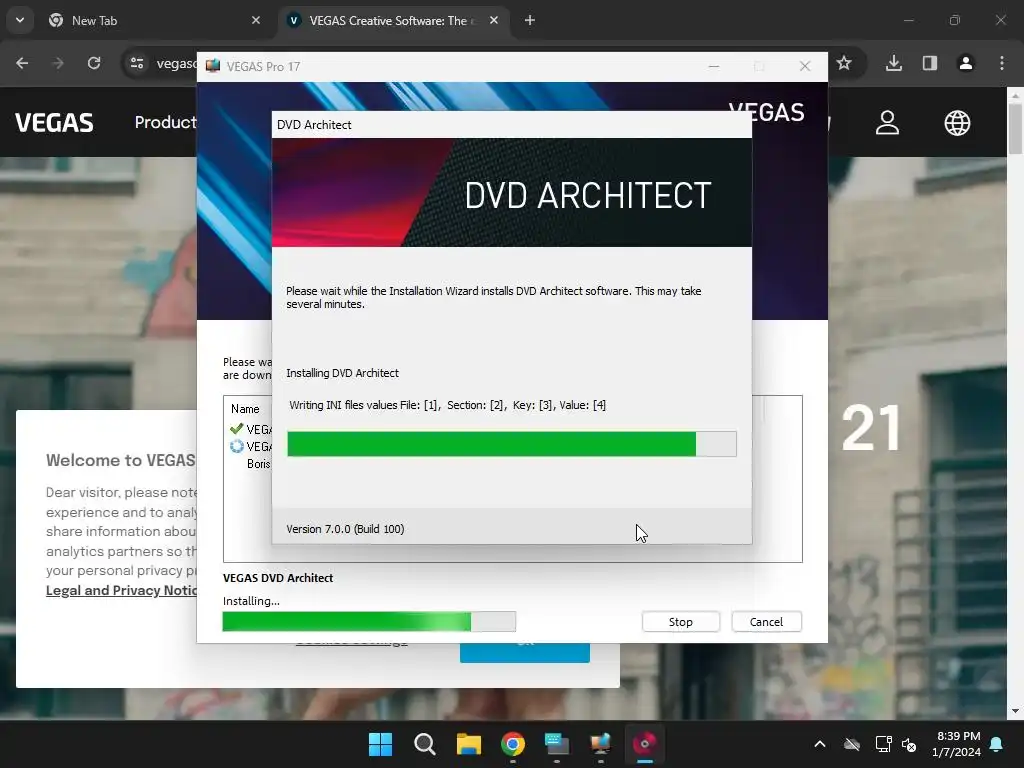1024x768 pixels.
Task: Minimize the Chrome browser window
Action: (x=908, y=20)
